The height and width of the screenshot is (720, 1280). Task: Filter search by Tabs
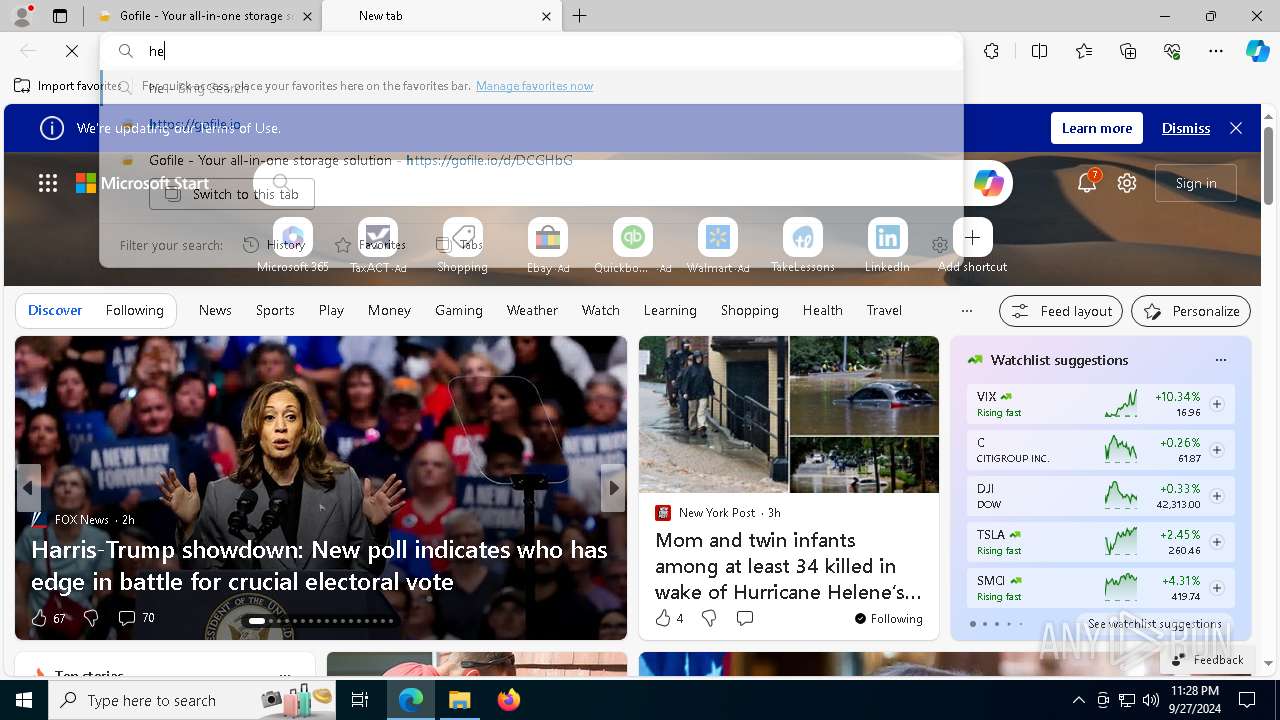click(x=459, y=245)
